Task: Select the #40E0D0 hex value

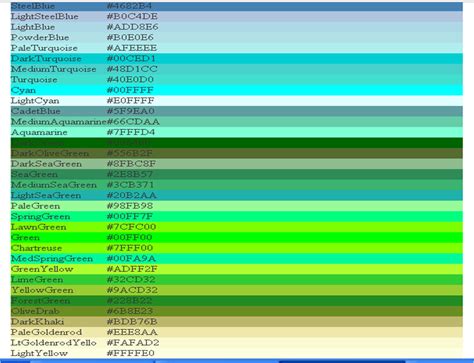Action: point(130,80)
